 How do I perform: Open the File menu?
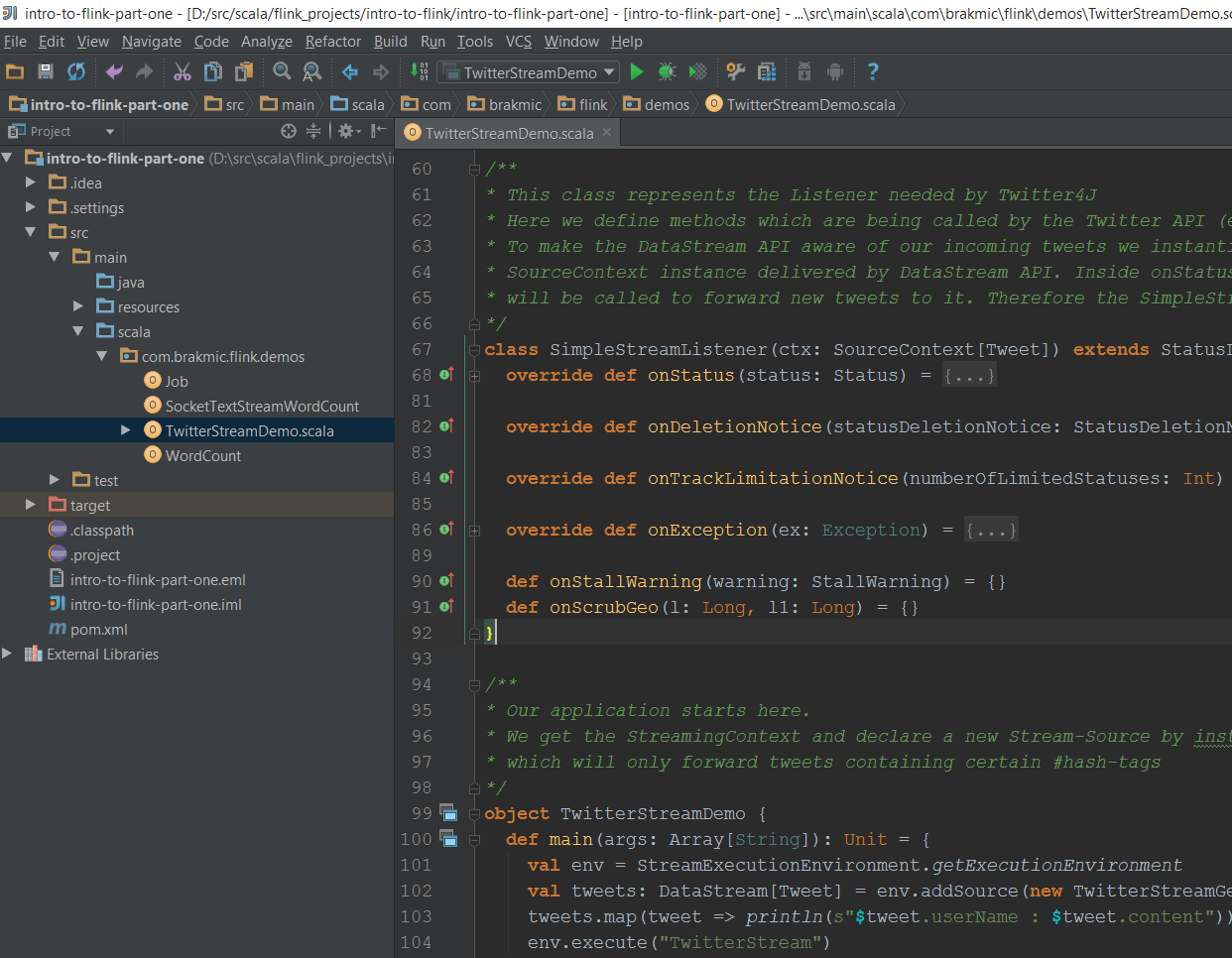tap(15, 42)
